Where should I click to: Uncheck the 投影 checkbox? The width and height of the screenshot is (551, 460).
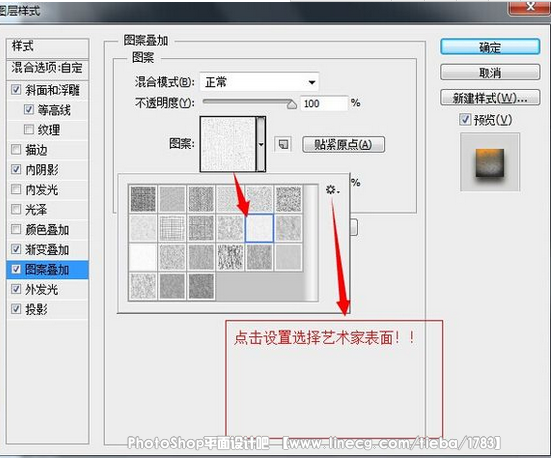16,309
